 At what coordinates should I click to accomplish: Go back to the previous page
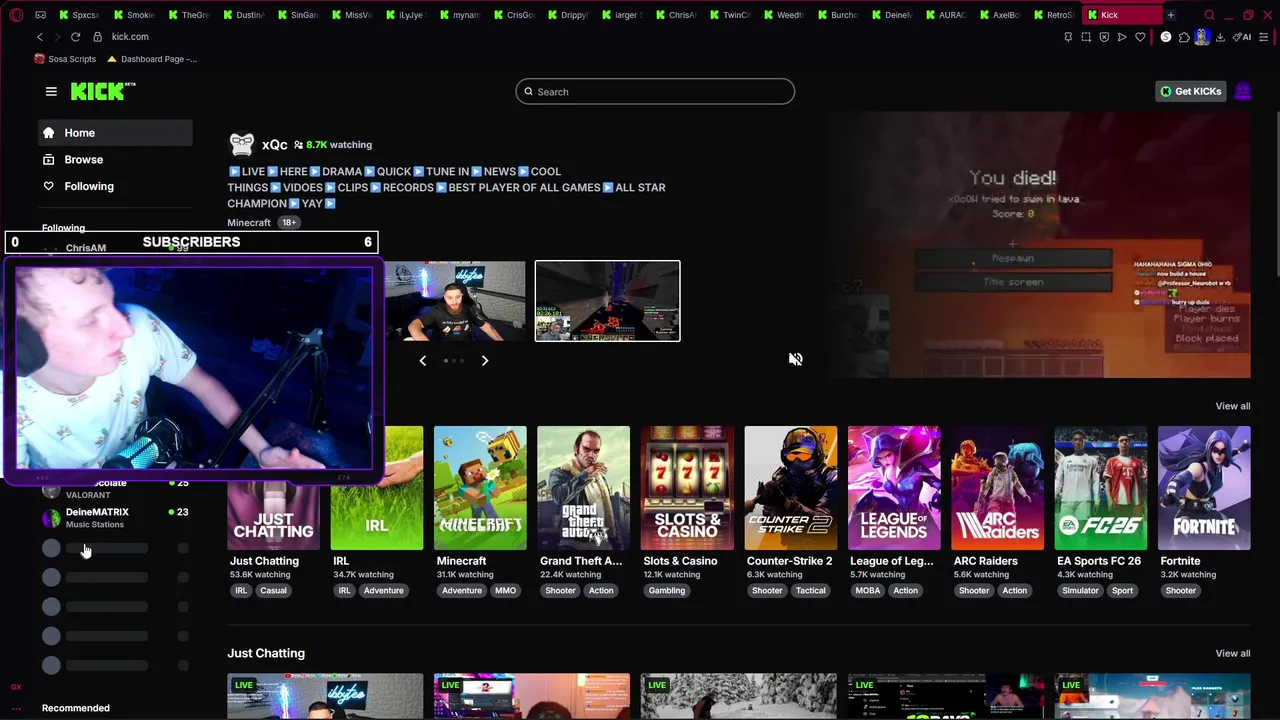pos(40,37)
